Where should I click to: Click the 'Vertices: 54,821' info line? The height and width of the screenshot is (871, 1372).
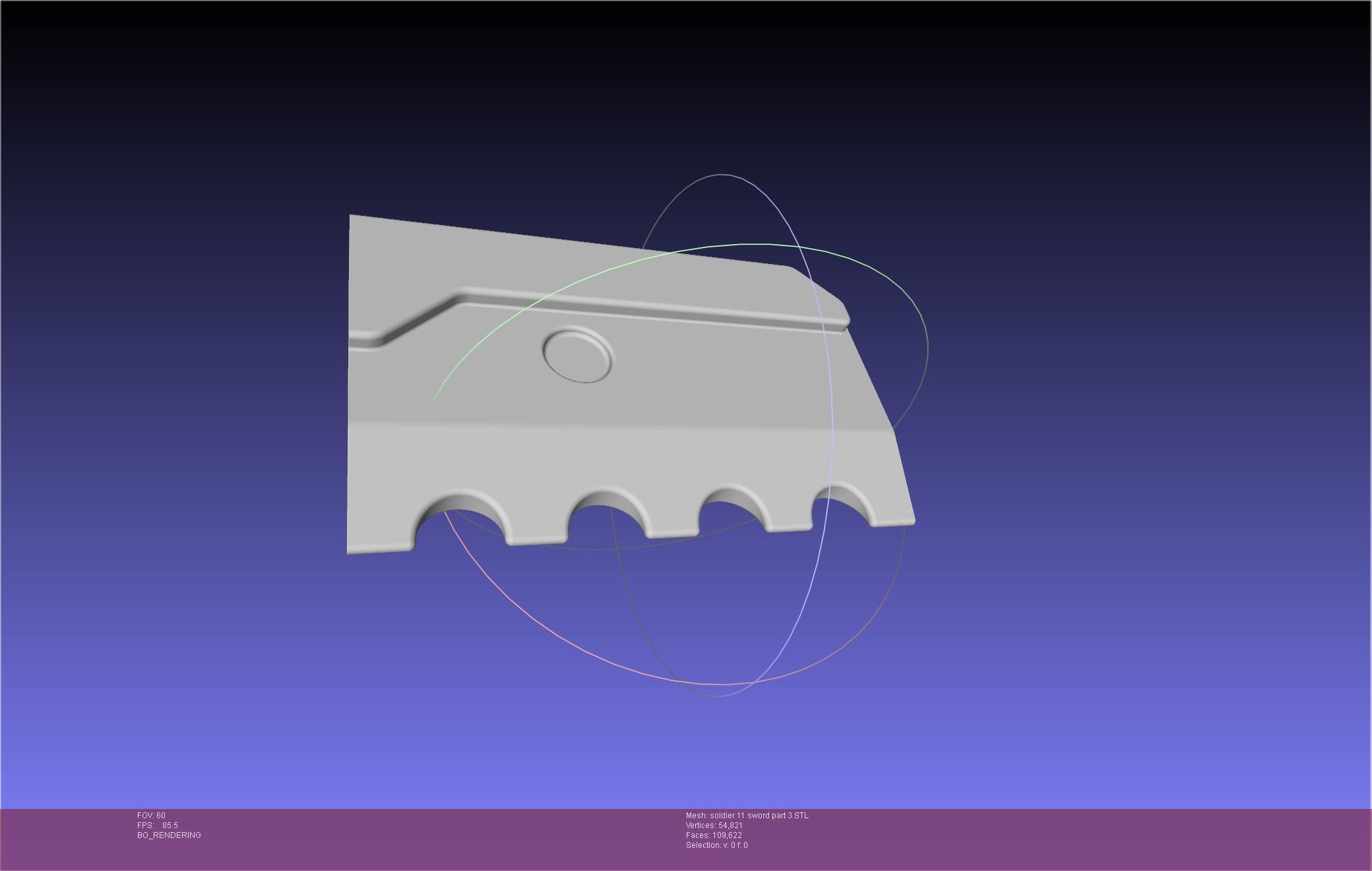(x=714, y=825)
